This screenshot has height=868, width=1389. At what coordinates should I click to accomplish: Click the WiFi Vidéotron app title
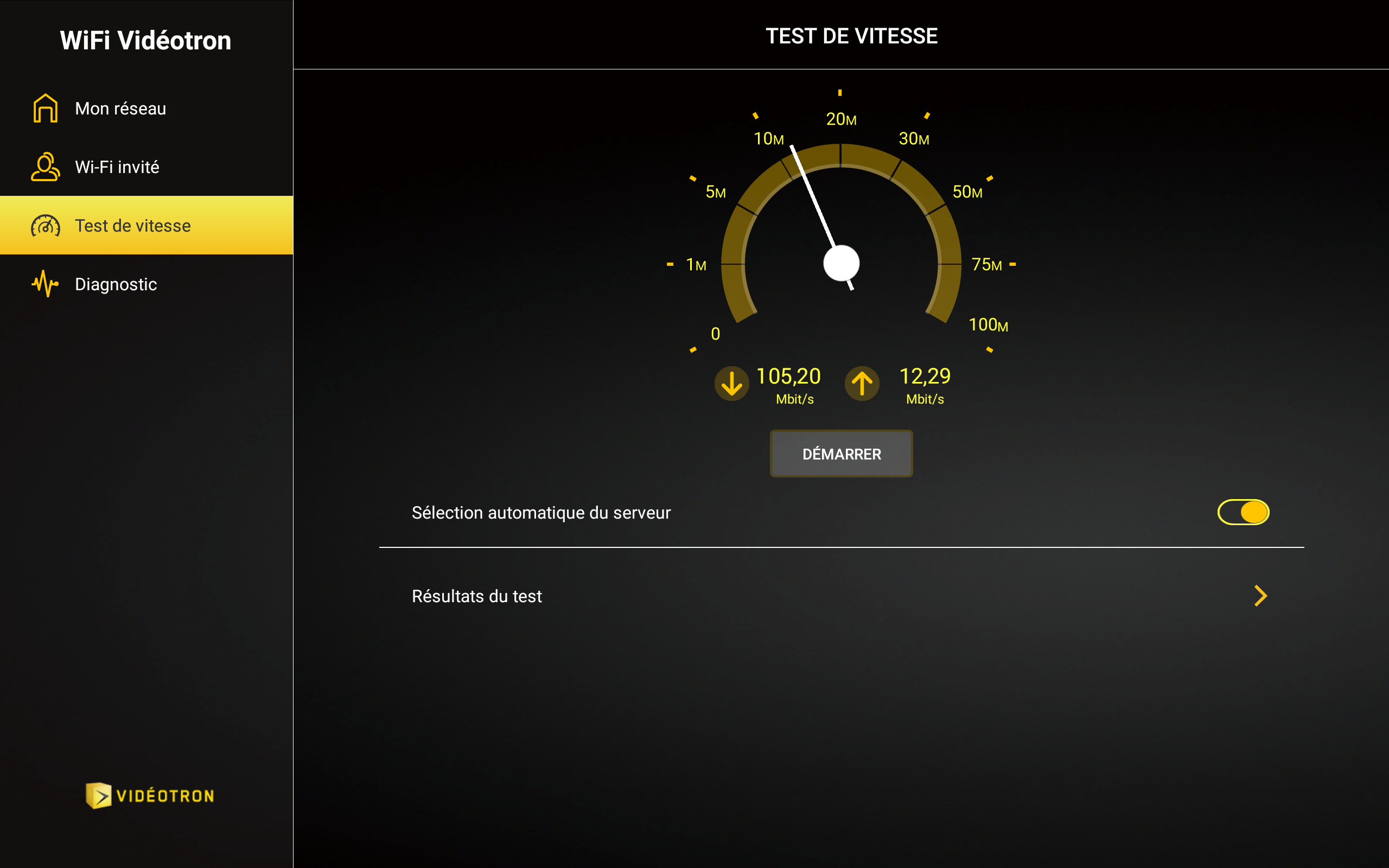[146, 40]
